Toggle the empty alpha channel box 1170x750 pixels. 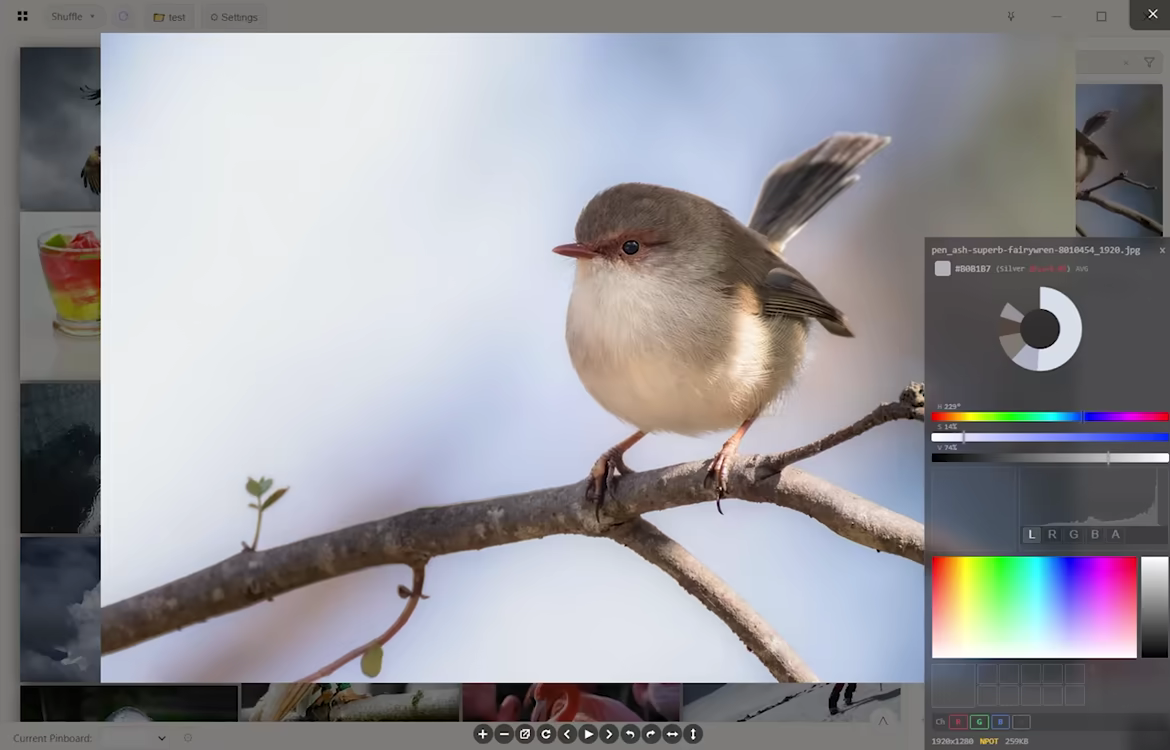tap(1021, 722)
